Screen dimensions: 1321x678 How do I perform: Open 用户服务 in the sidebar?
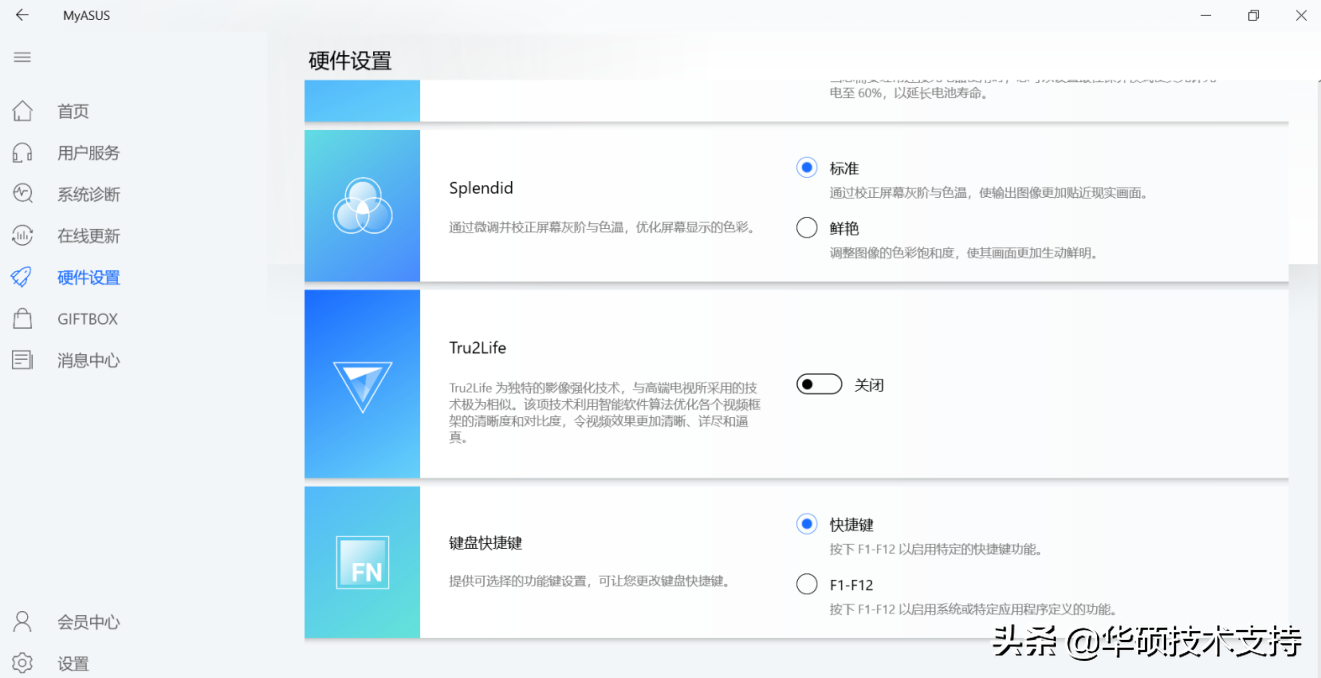89,153
